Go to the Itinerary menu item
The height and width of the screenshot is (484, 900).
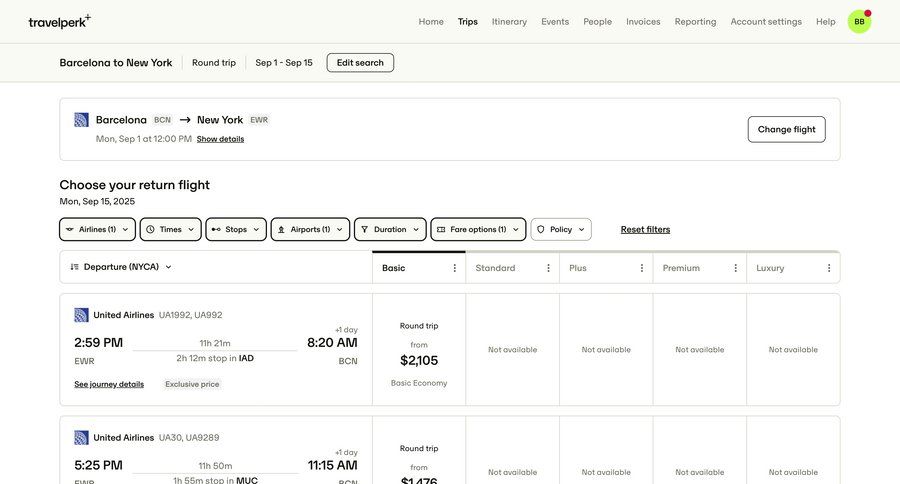(509, 21)
